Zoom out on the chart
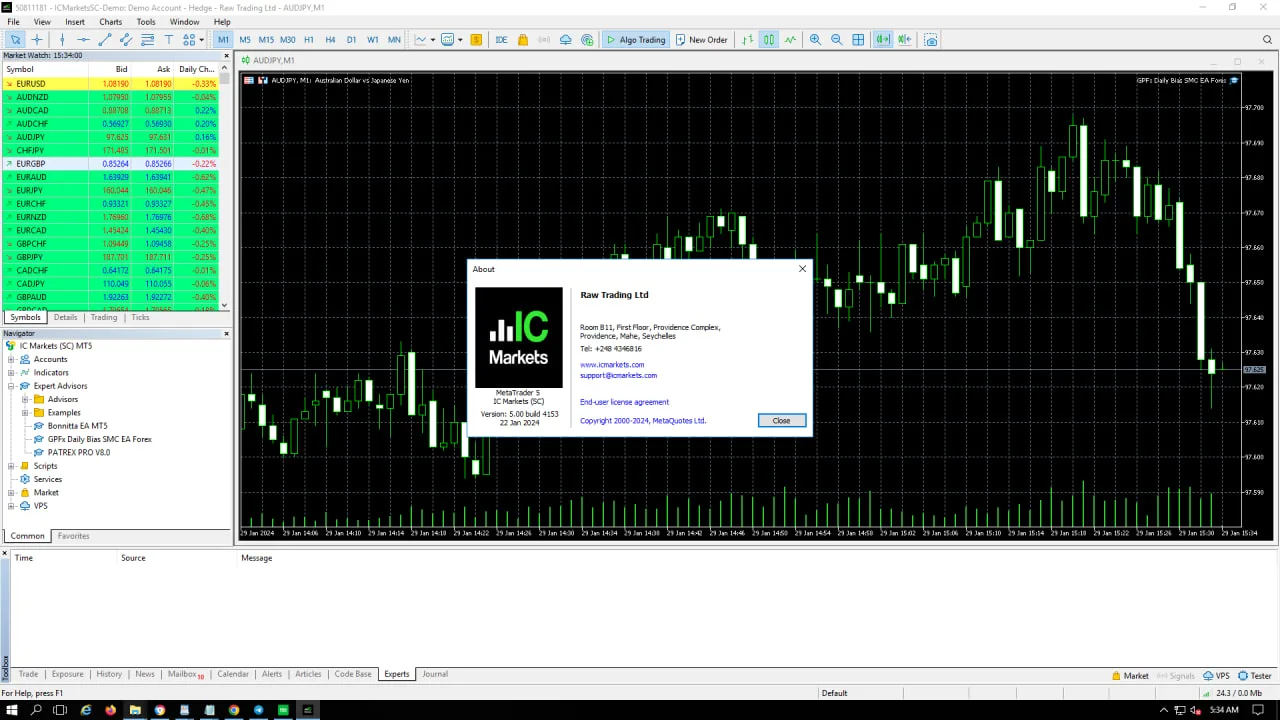Viewport: 1280px width, 720px height. click(x=837, y=40)
